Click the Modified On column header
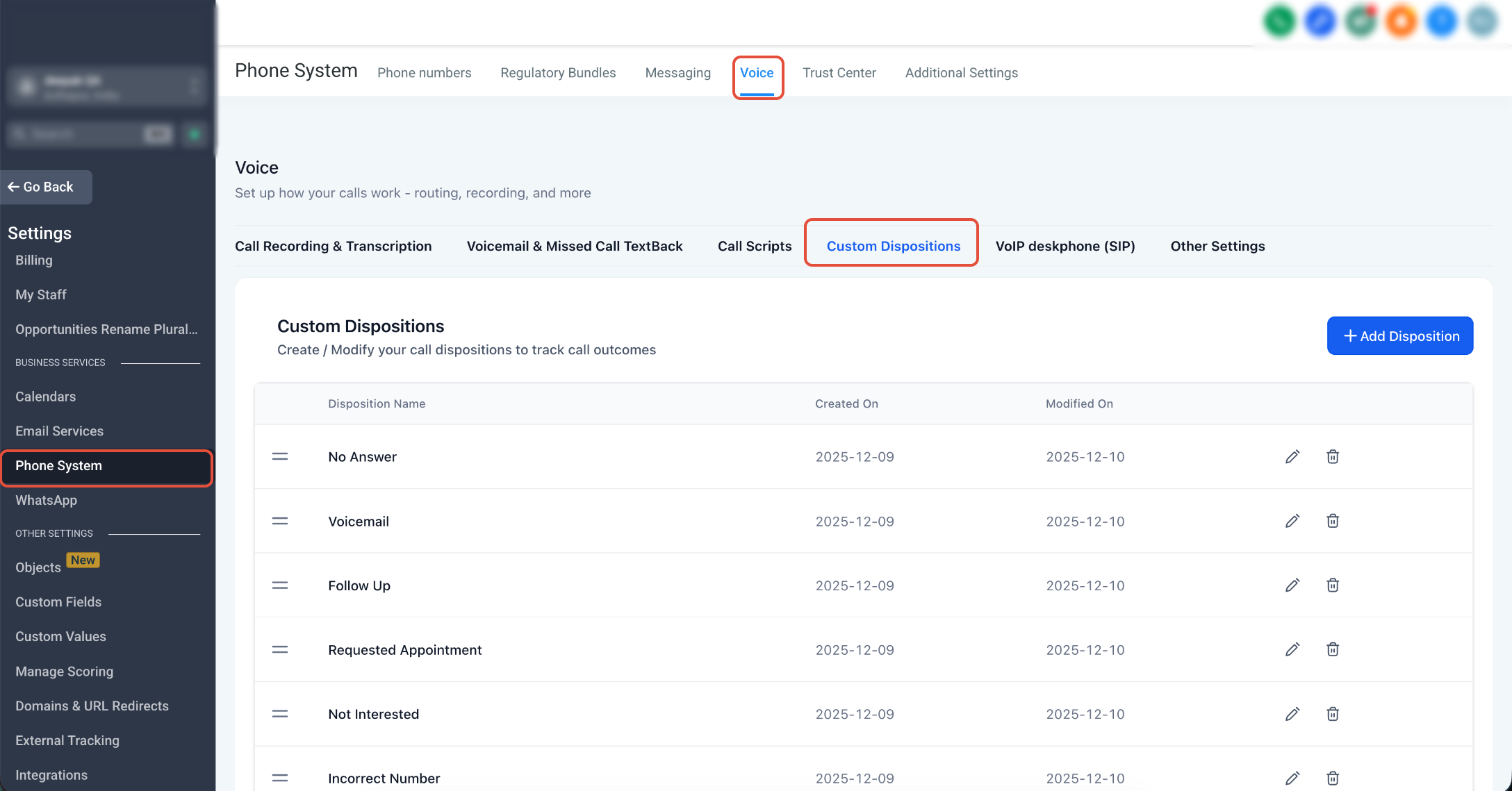 click(x=1079, y=403)
